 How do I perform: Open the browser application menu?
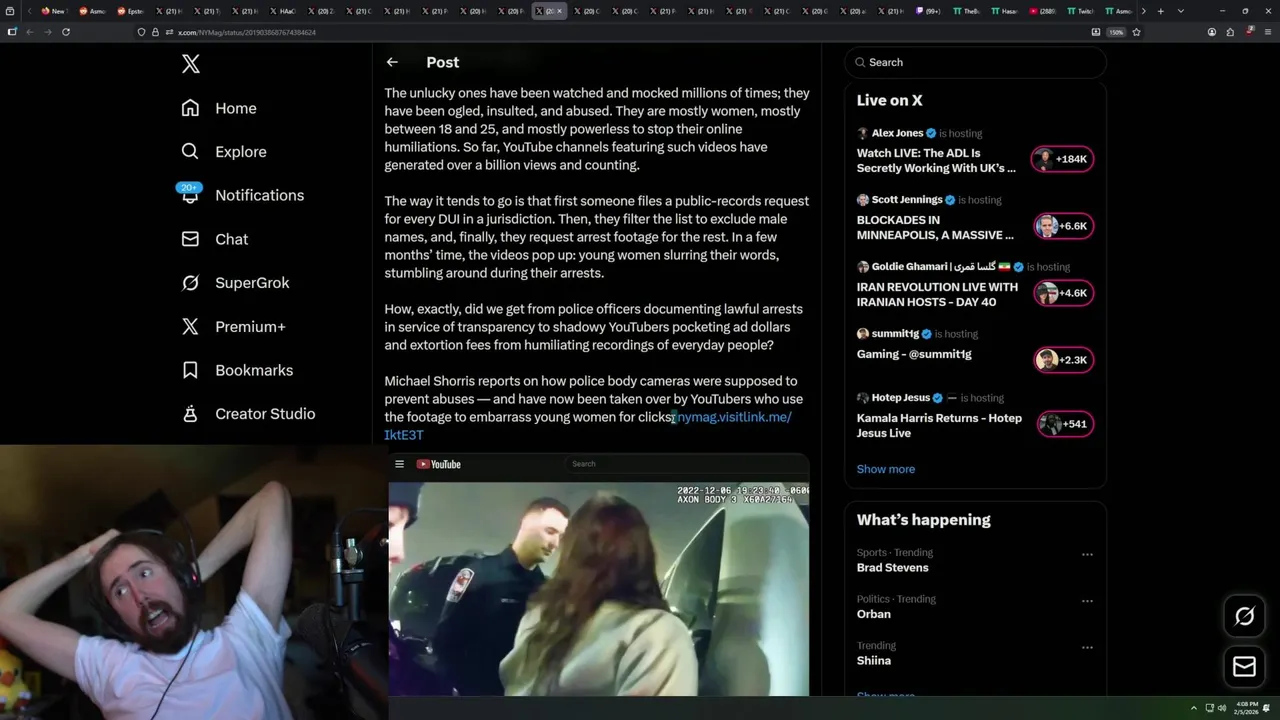coord(1267,32)
